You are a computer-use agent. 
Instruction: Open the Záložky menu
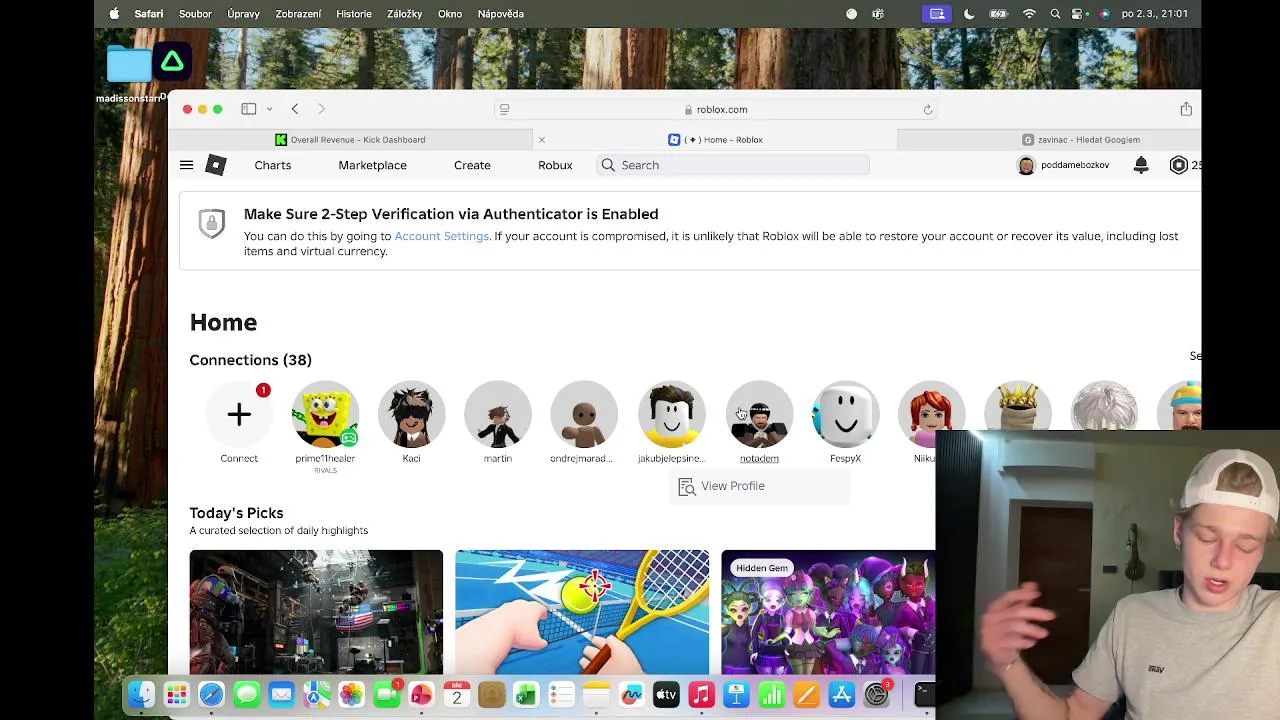click(404, 14)
